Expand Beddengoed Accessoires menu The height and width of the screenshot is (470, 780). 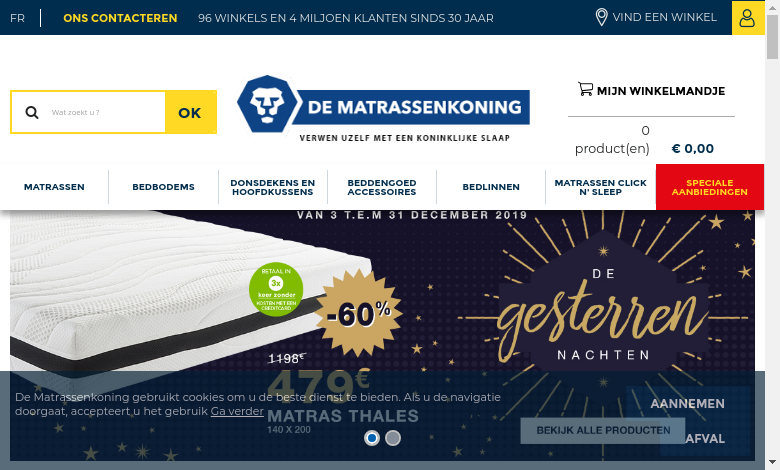[x=382, y=187]
